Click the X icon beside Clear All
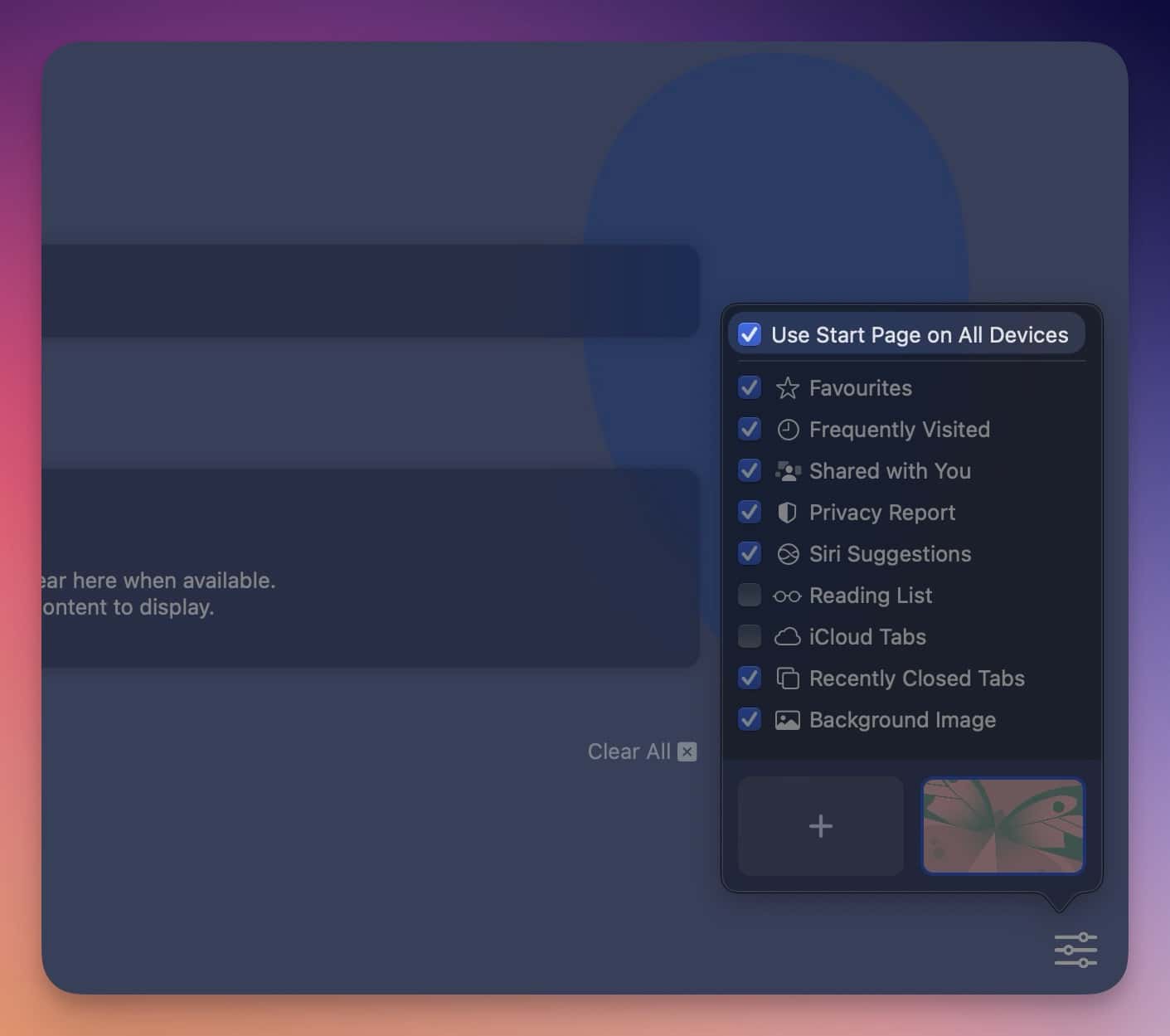1170x1036 pixels. pos(687,751)
